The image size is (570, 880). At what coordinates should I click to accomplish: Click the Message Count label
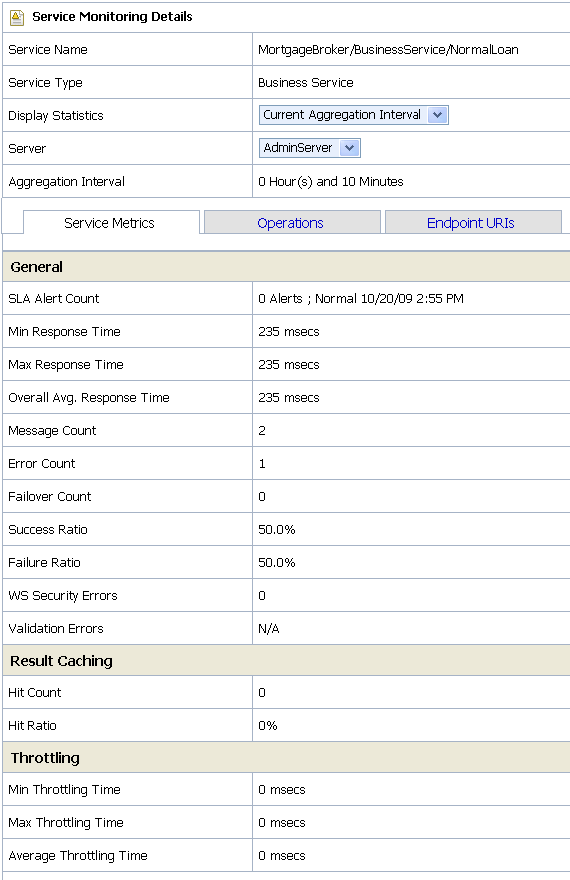point(52,430)
